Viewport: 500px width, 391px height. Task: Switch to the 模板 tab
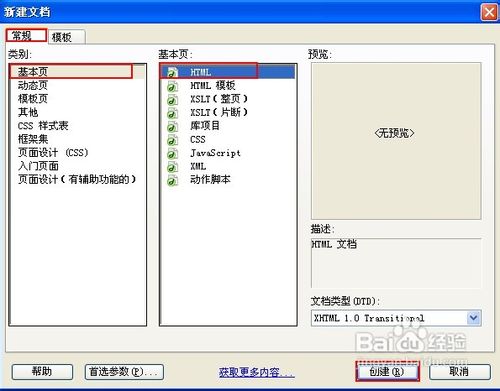pos(66,37)
